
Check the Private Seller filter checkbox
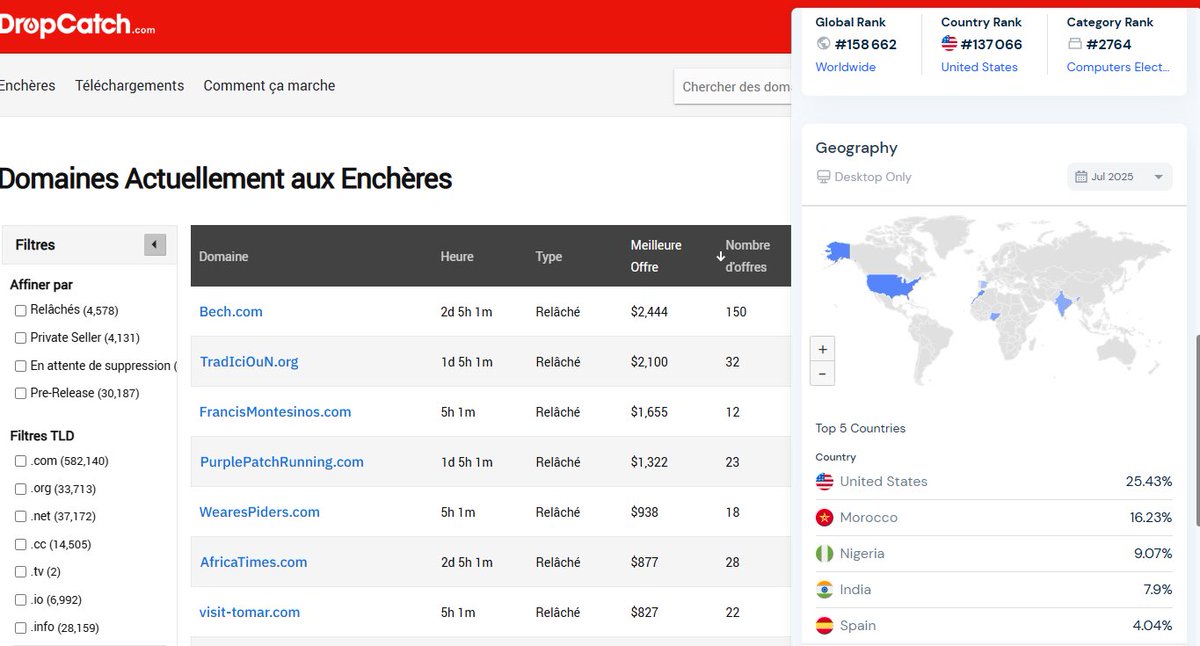pos(21,338)
